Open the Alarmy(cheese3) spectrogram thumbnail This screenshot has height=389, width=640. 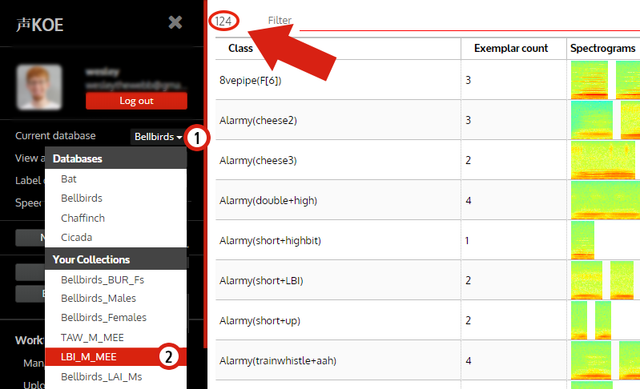point(603,160)
